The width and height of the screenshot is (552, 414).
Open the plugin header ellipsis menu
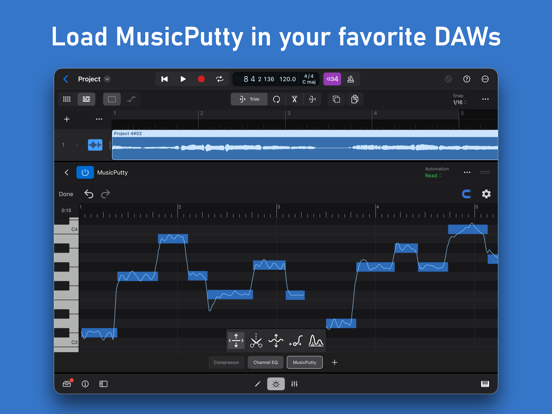(467, 172)
